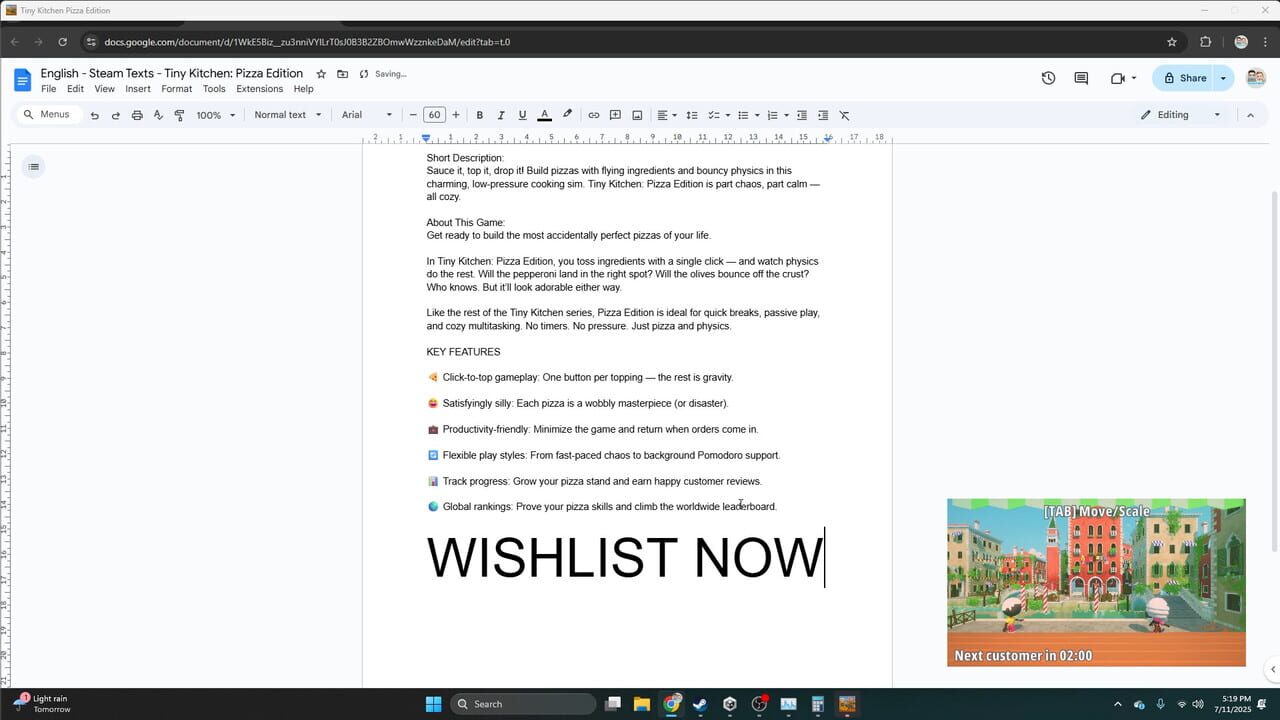Open the insert link tool
This screenshot has height=720, width=1280.
pyautogui.click(x=593, y=114)
